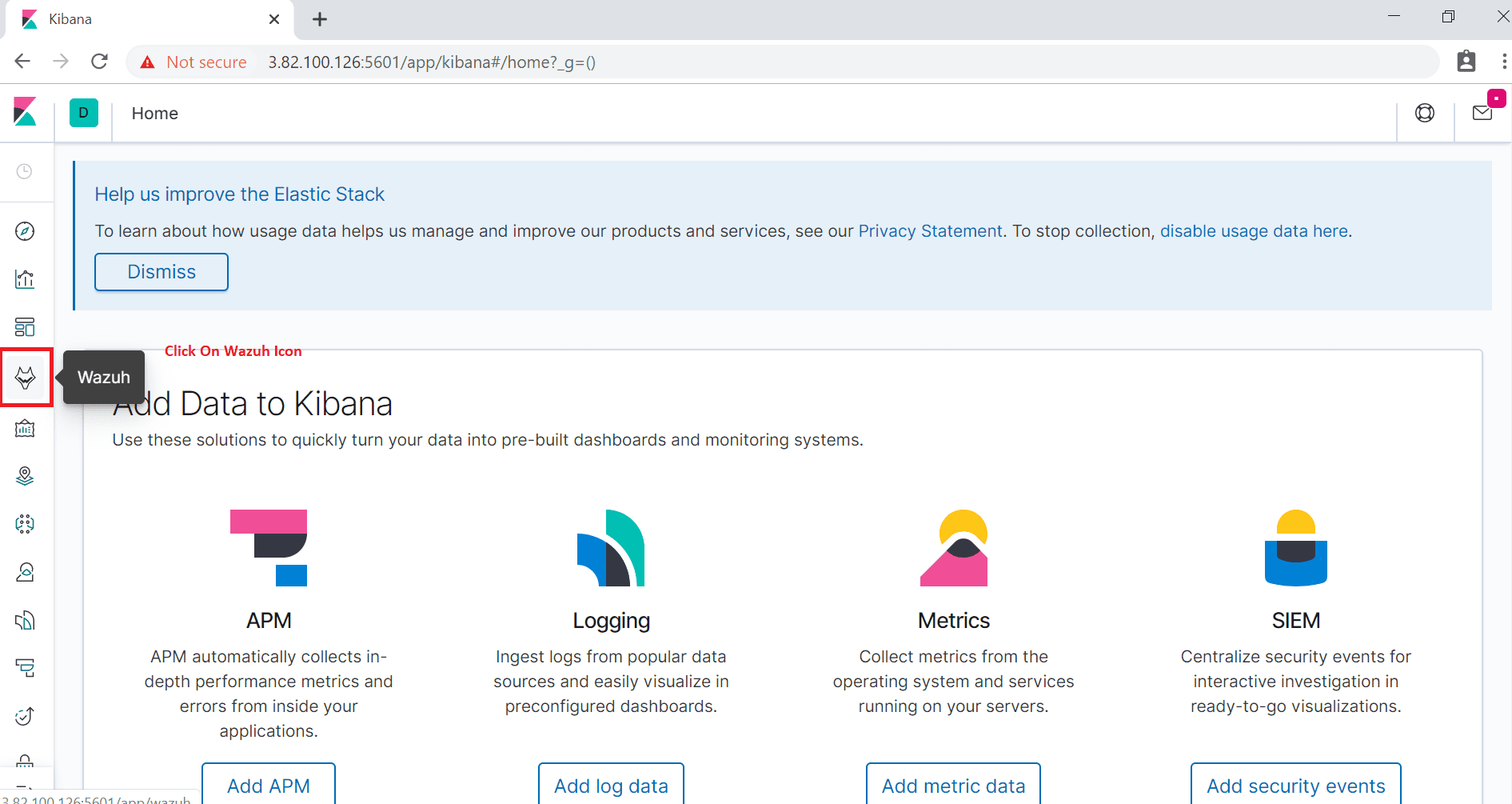This screenshot has width=1512, height=804.
Task: Open Canvas icon below Wazuh
Action: (25, 429)
